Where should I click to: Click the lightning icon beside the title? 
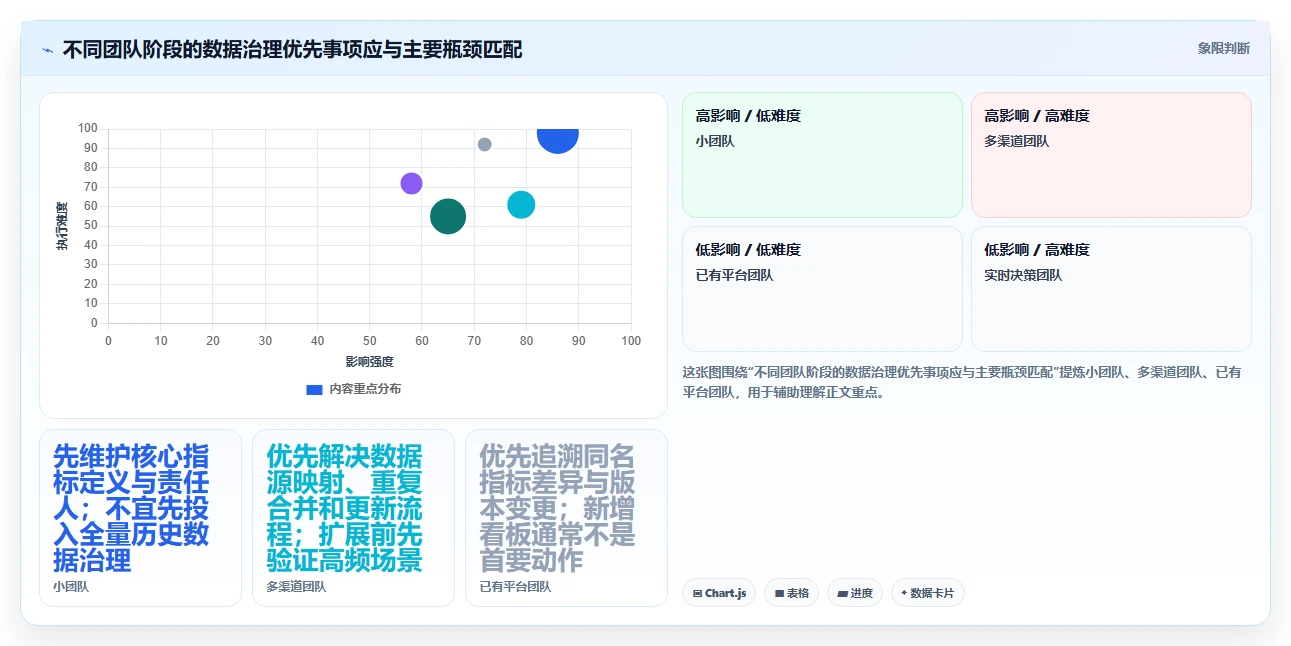47,50
